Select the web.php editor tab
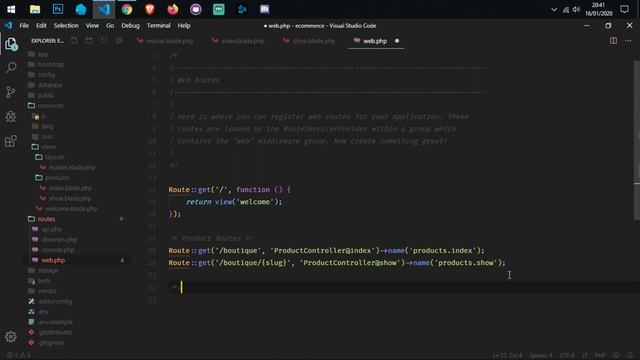The image size is (640, 360). [x=375, y=41]
